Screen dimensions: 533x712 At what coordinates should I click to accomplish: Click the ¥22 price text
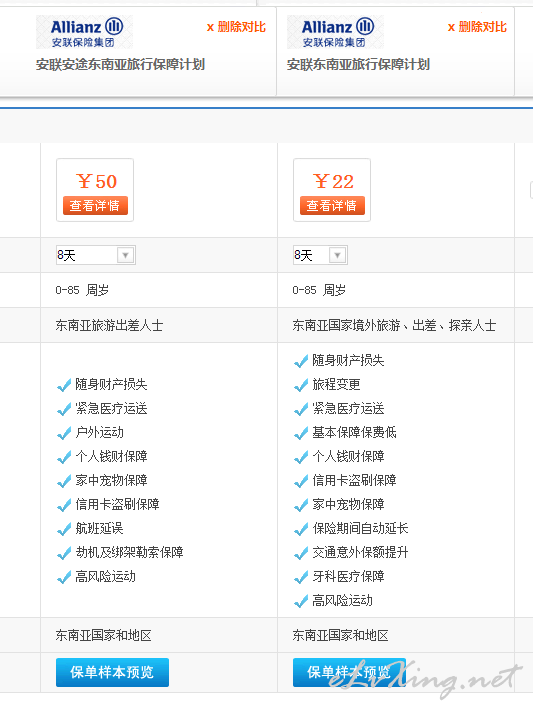(333, 182)
